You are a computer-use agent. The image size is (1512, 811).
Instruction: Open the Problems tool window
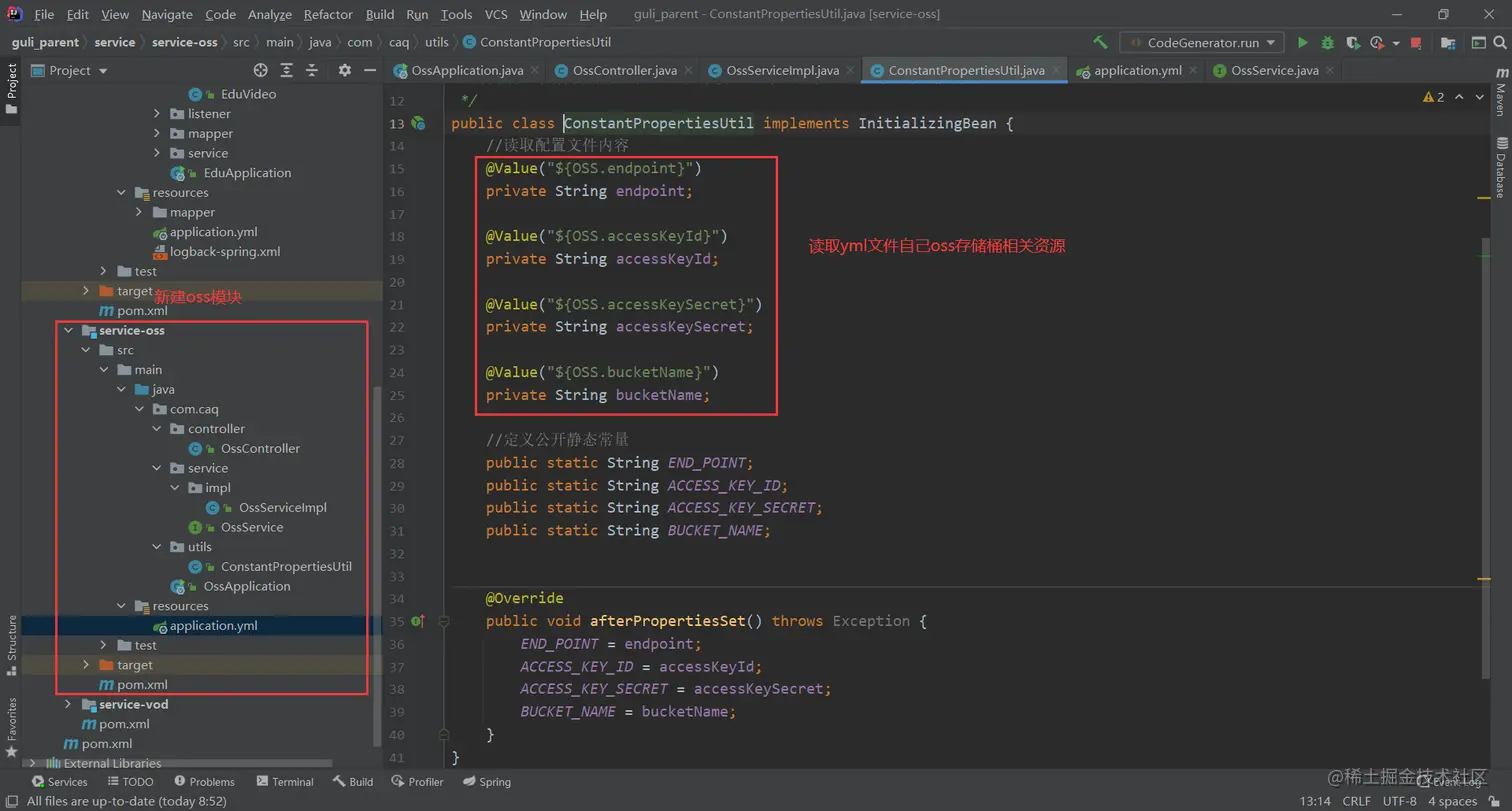tap(204, 782)
